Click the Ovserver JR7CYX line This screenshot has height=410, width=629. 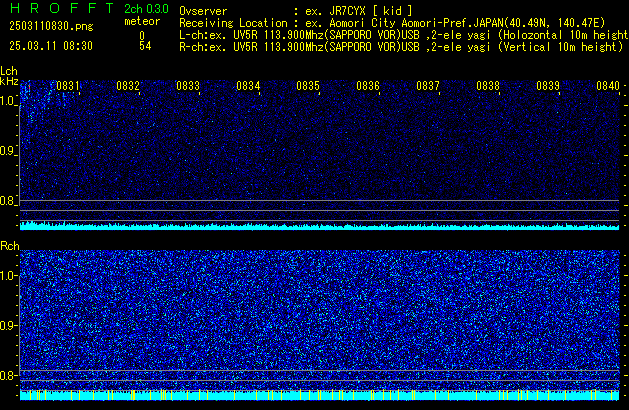tap(296, 11)
